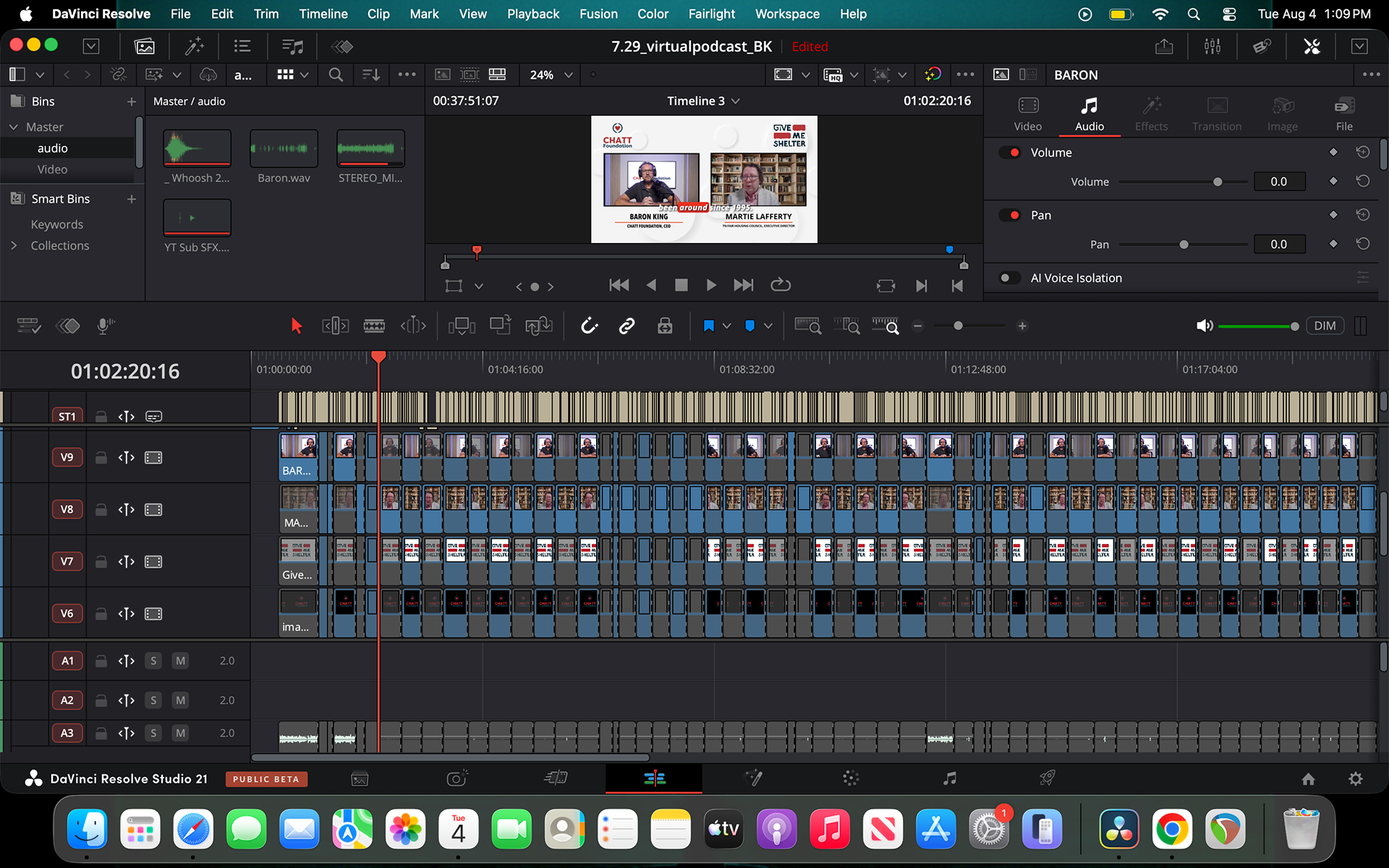Click the Insert Clip icon

tap(462, 326)
